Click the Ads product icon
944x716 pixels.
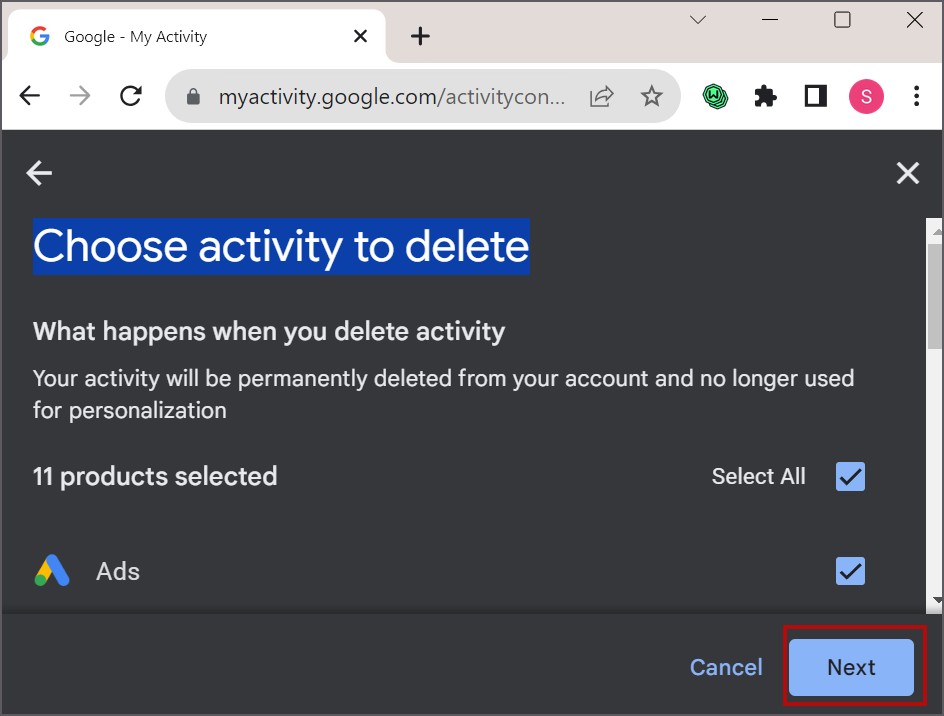[x=52, y=570]
